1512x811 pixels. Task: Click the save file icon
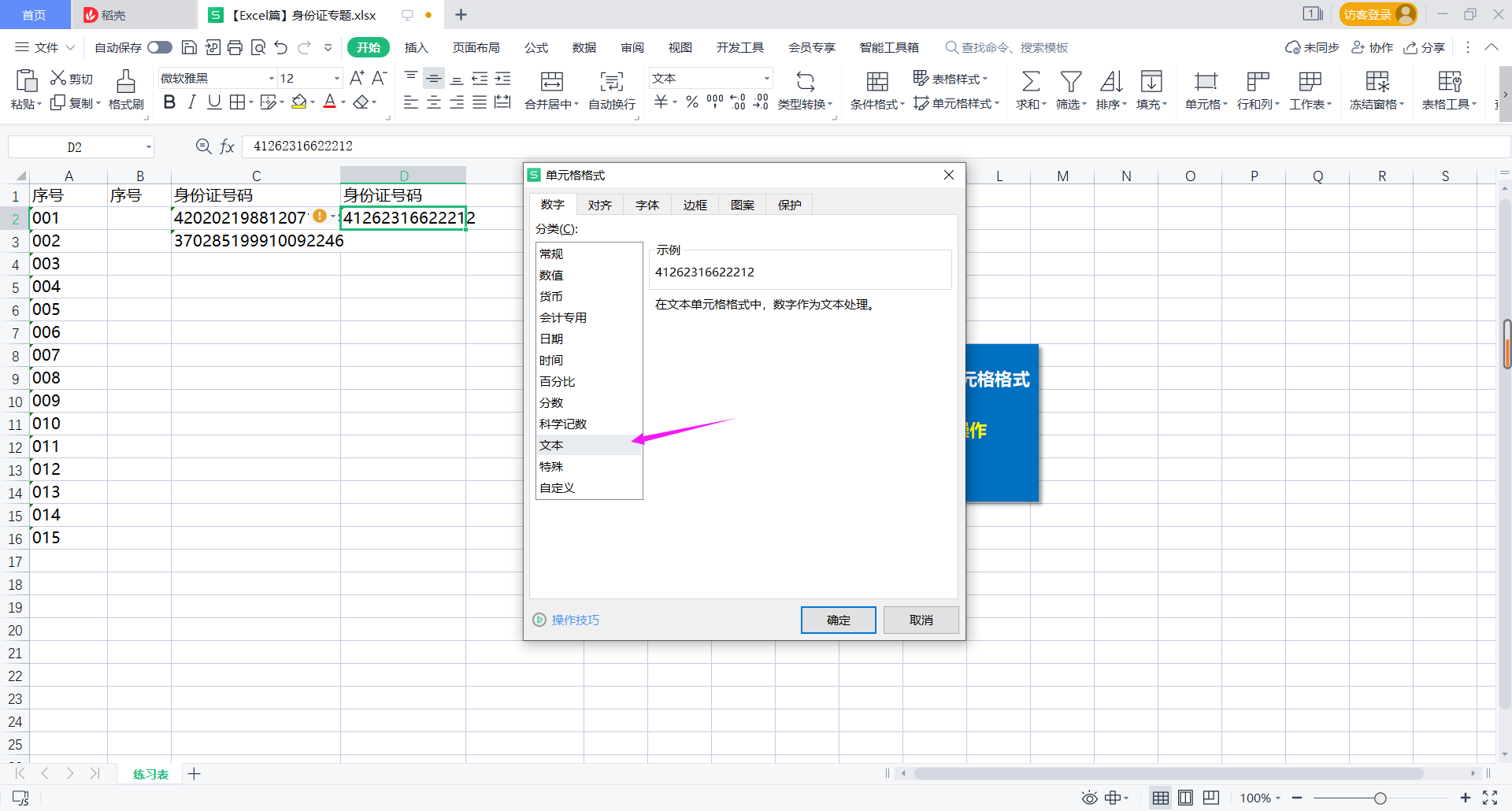click(x=189, y=47)
